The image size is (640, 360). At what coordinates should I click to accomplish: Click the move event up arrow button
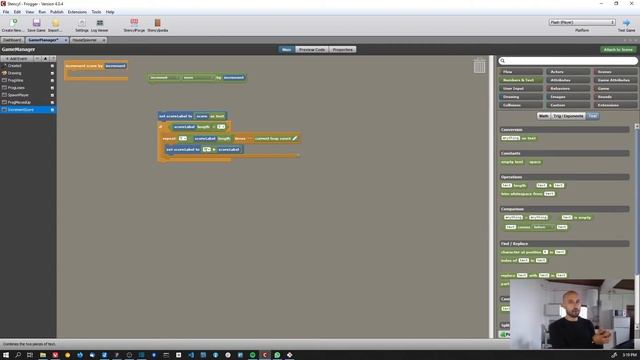tap(45, 59)
